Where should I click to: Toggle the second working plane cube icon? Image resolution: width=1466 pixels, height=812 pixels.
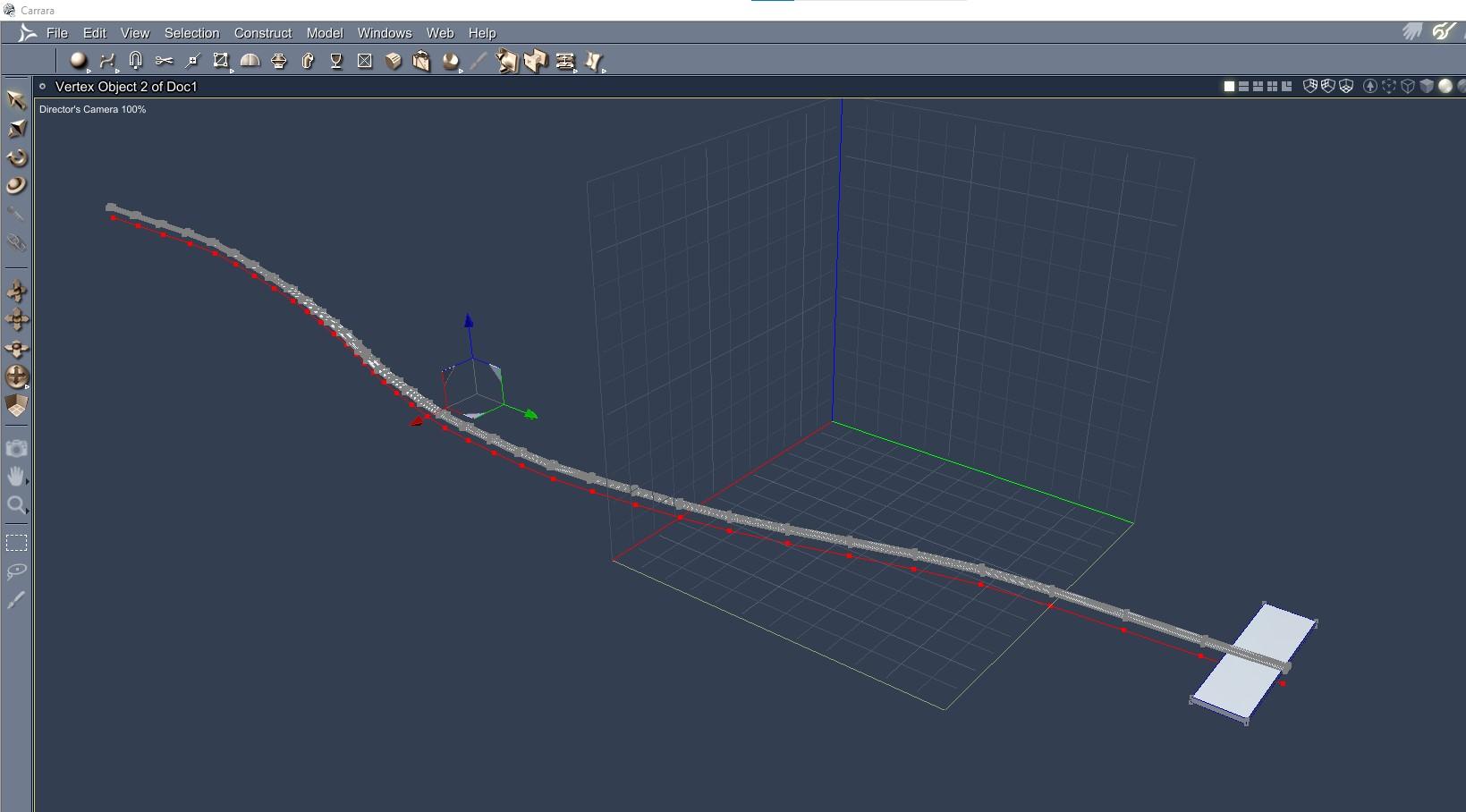1328,87
